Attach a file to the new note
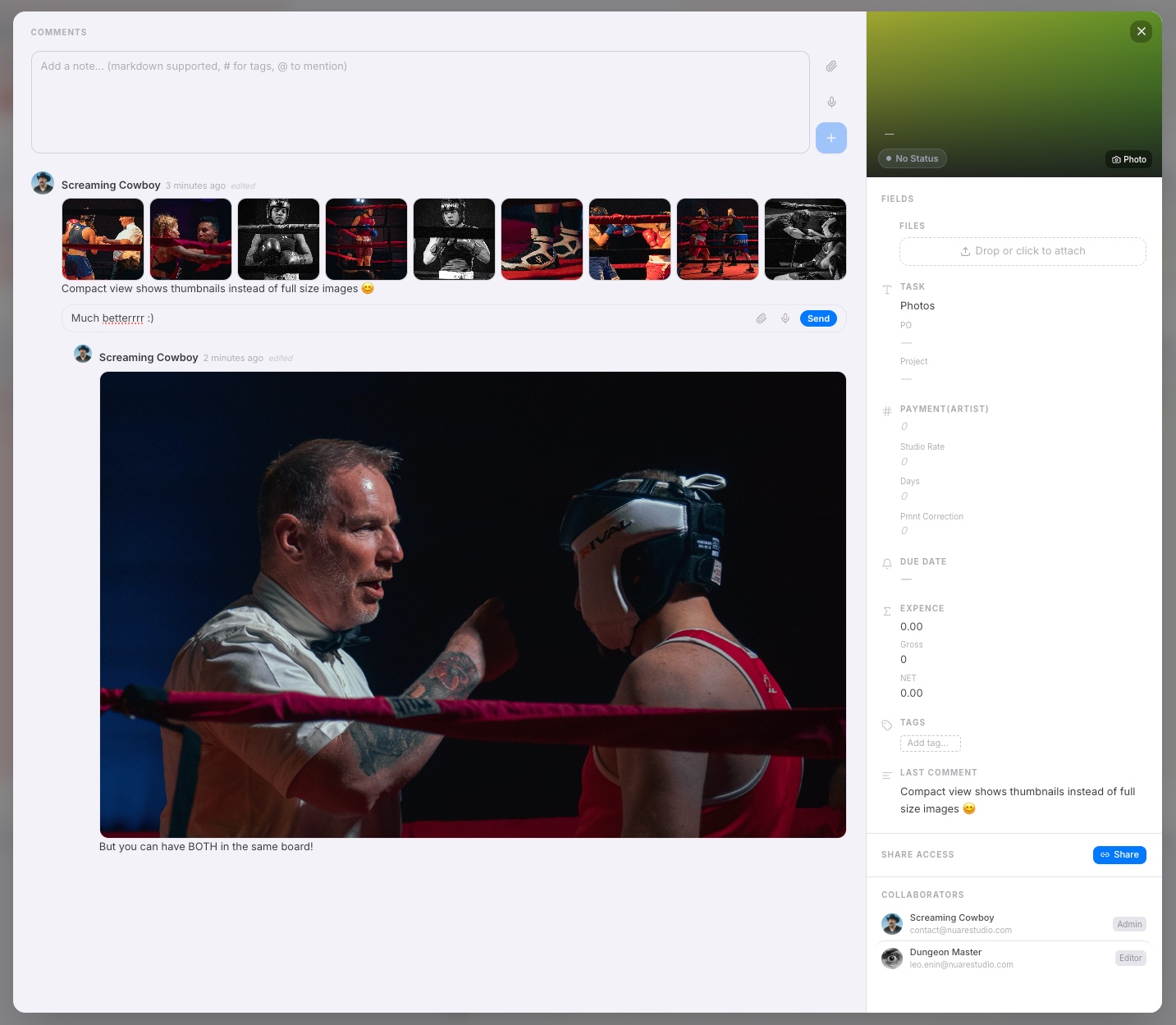1176x1025 pixels. pyautogui.click(x=831, y=66)
